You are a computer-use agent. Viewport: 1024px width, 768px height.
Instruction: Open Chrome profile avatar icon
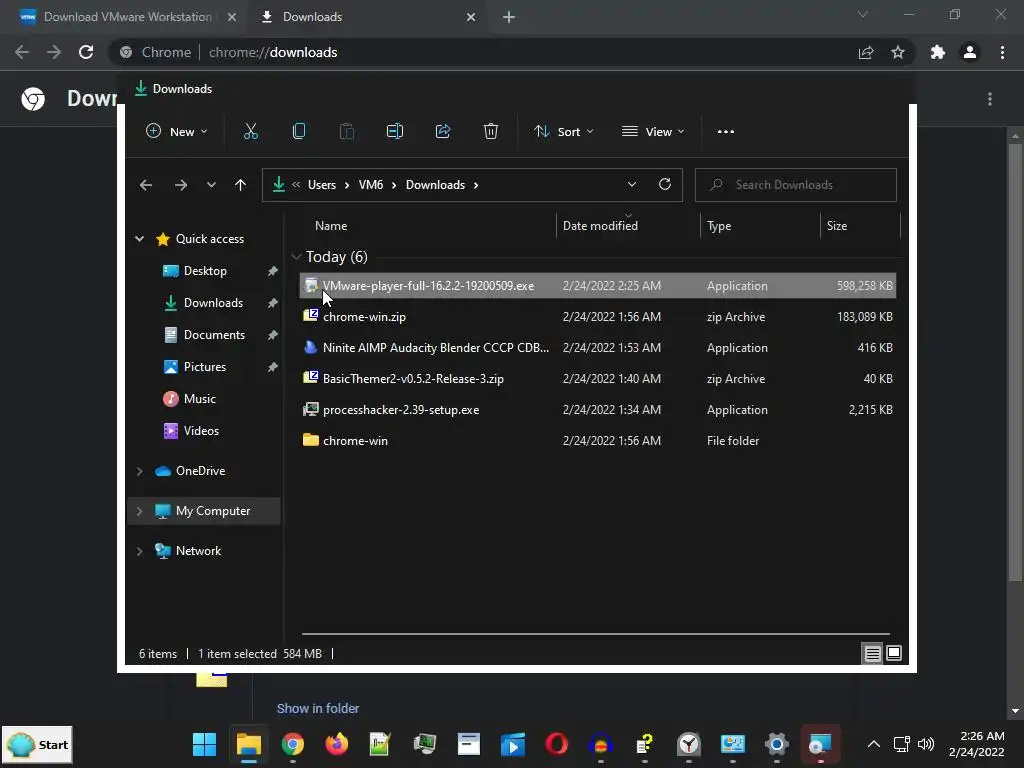tap(970, 52)
